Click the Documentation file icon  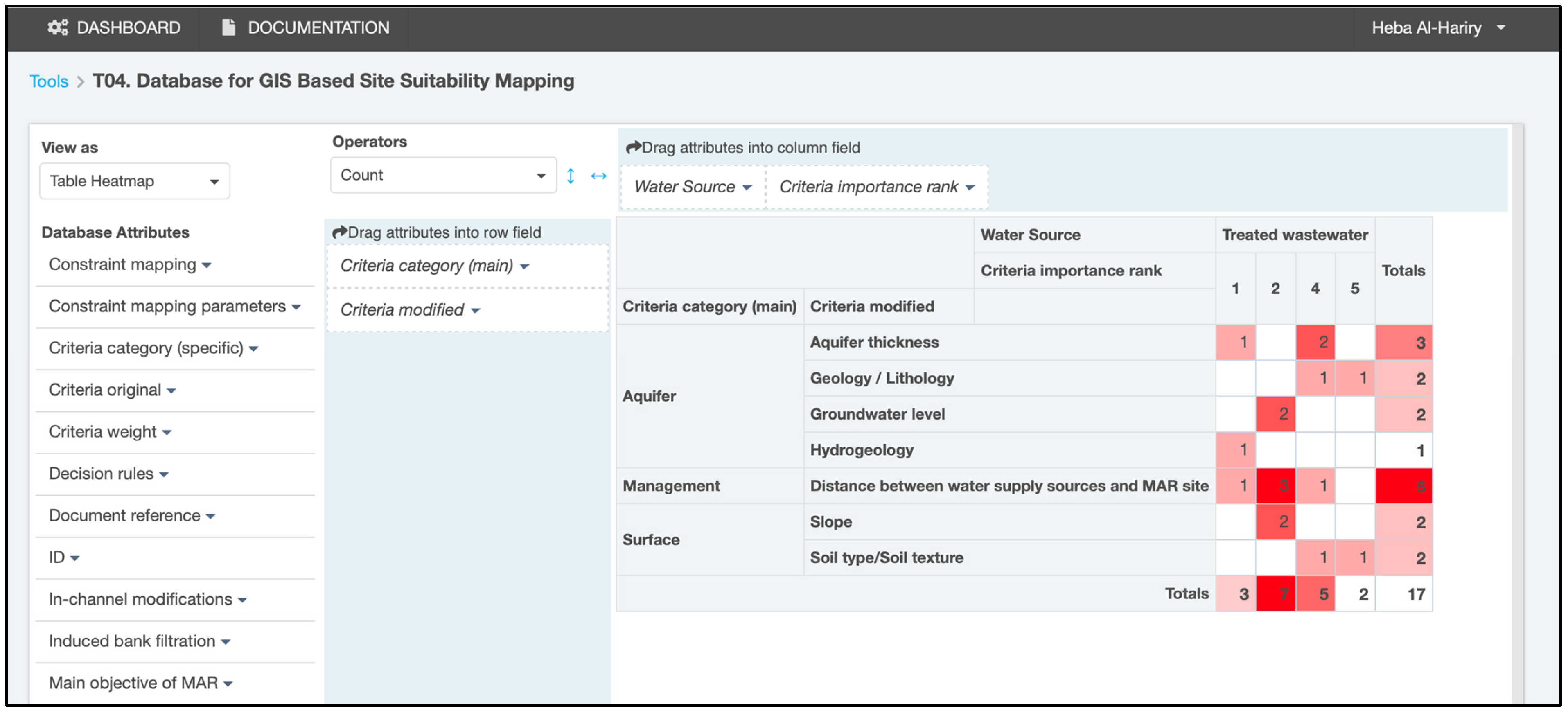(228, 27)
